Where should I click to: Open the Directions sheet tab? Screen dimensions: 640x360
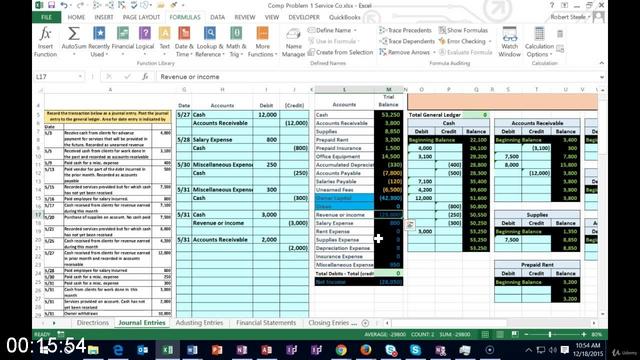point(93,323)
